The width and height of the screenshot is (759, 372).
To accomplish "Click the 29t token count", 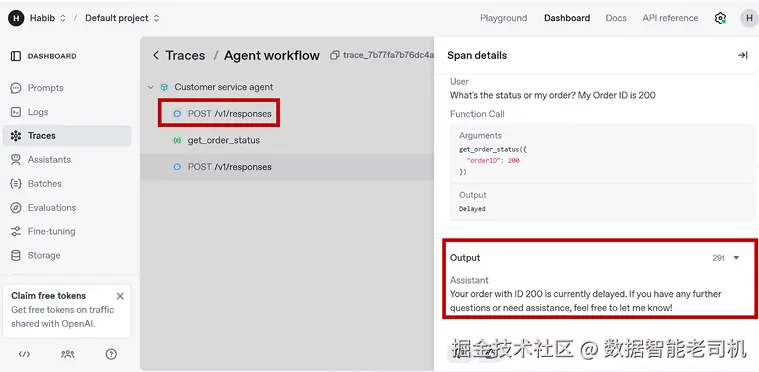I will click(718, 258).
